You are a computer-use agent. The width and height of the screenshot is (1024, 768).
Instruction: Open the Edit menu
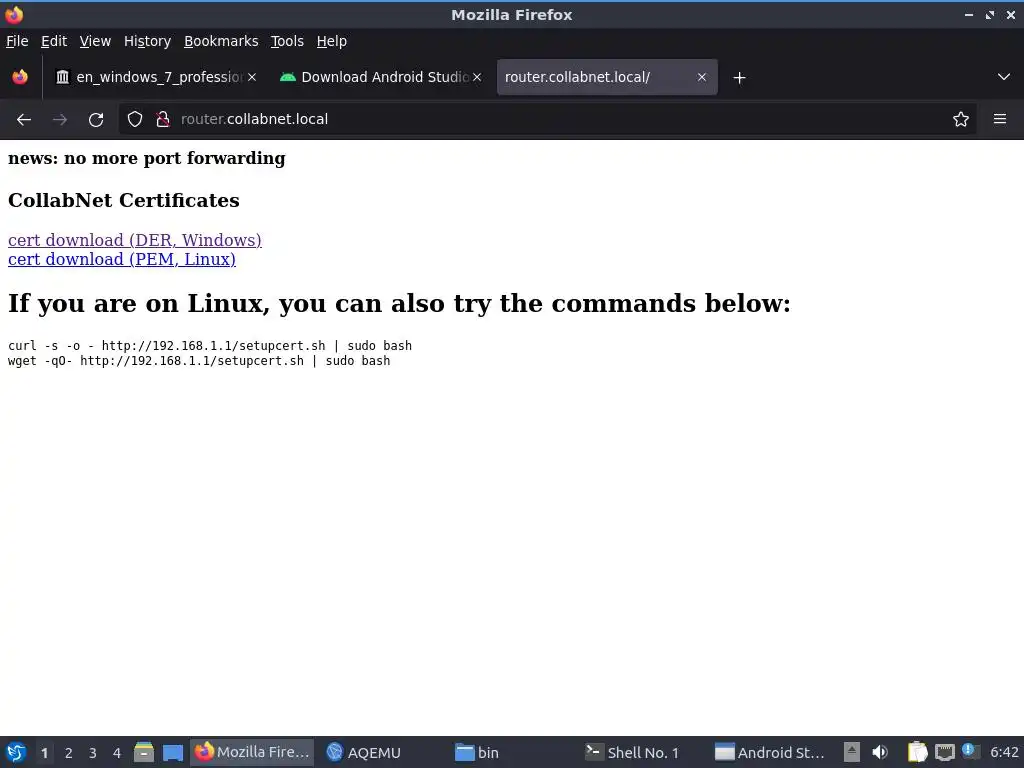[54, 41]
